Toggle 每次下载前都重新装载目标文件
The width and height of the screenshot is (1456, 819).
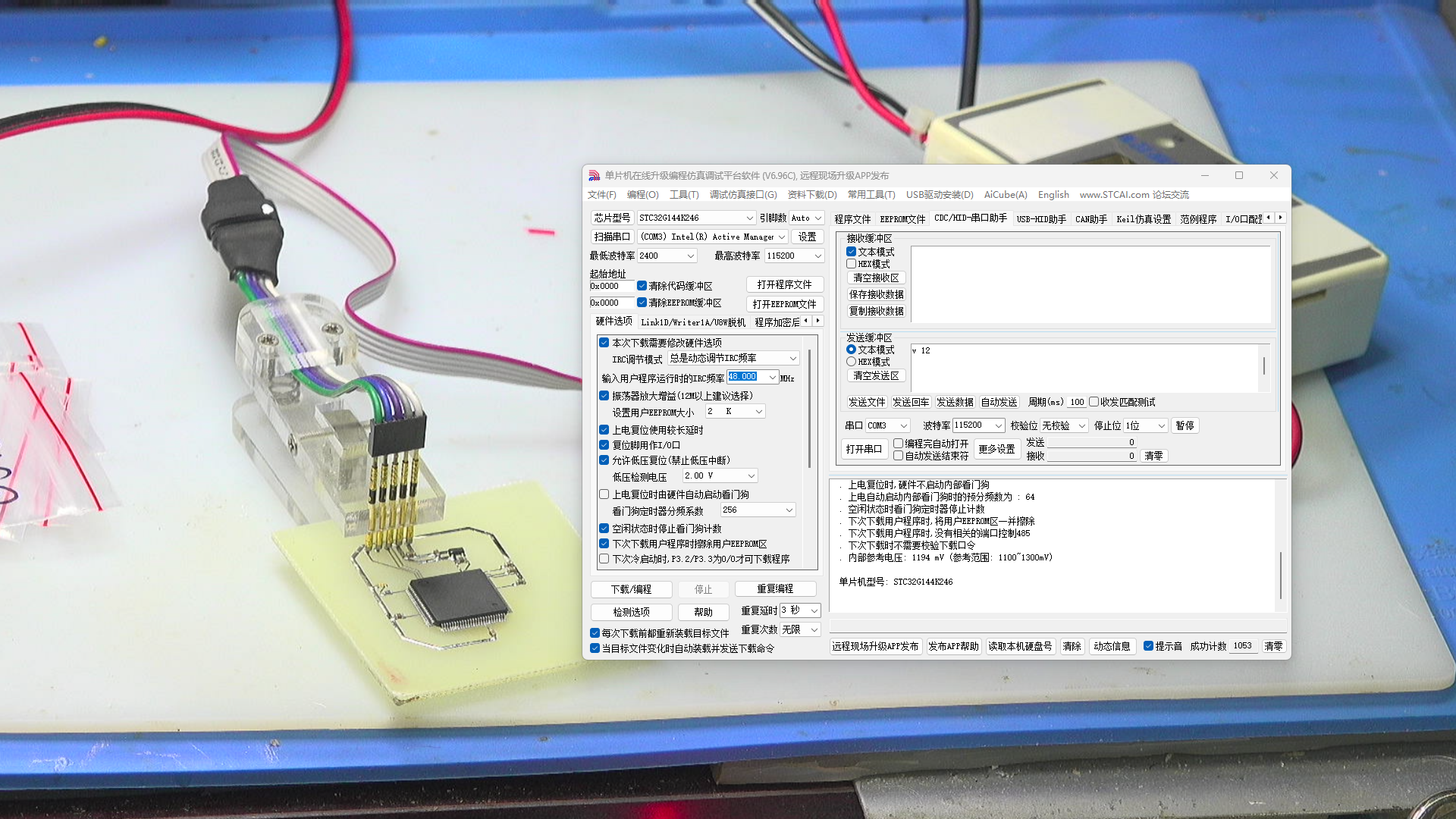tap(595, 633)
